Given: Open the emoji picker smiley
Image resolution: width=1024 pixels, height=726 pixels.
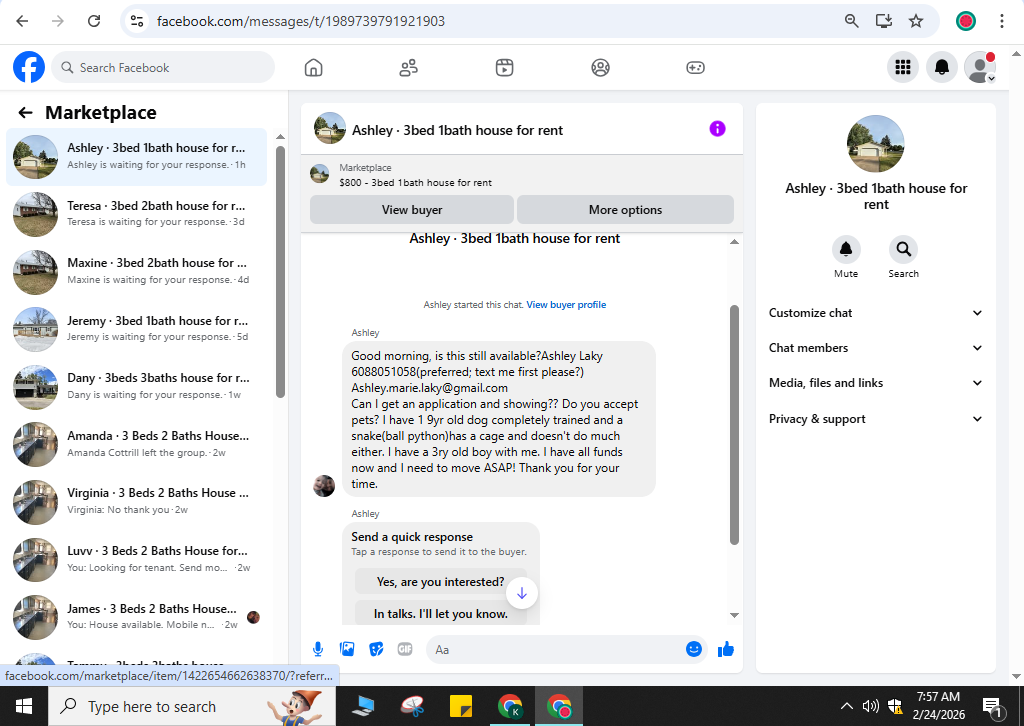Looking at the screenshot, I should [x=694, y=649].
